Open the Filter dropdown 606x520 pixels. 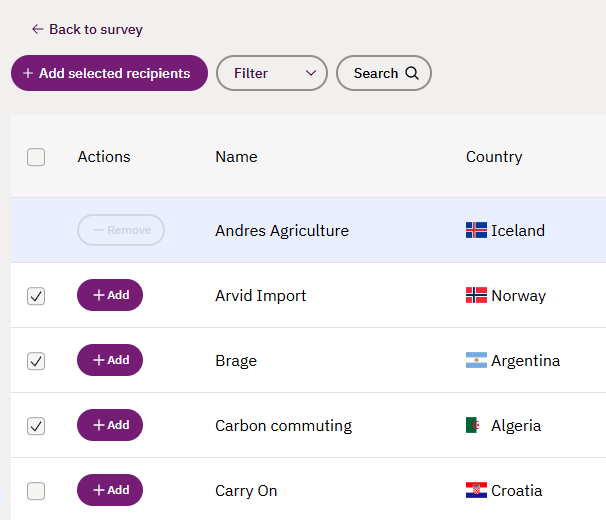(272, 73)
